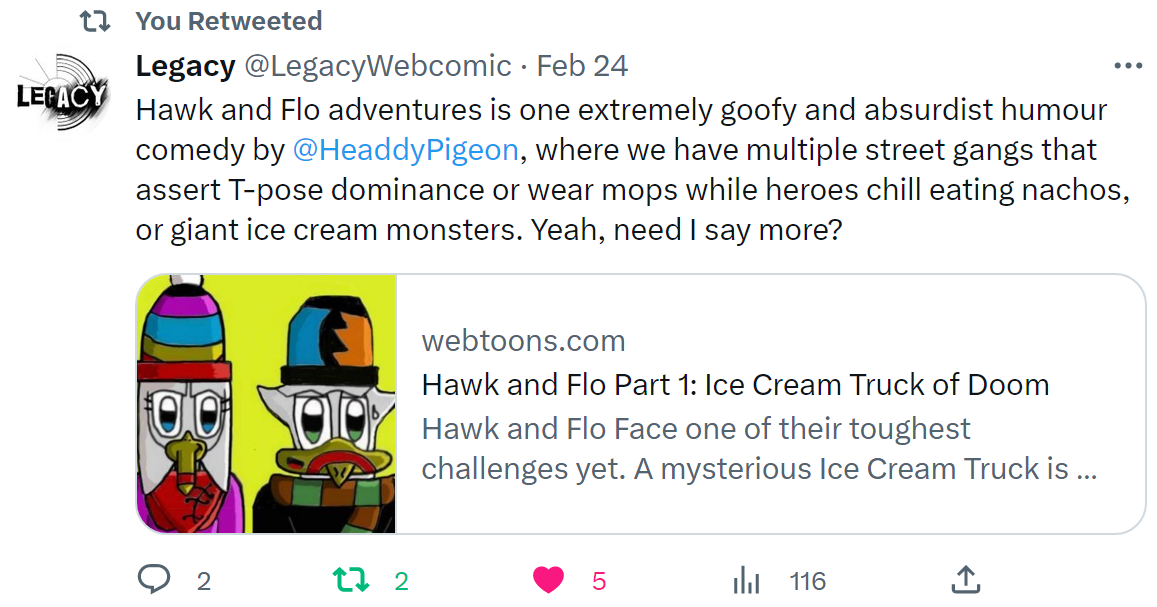This screenshot has width=1157, height=607.
Task: Click the card description about toughest challenges
Action: (759, 449)
